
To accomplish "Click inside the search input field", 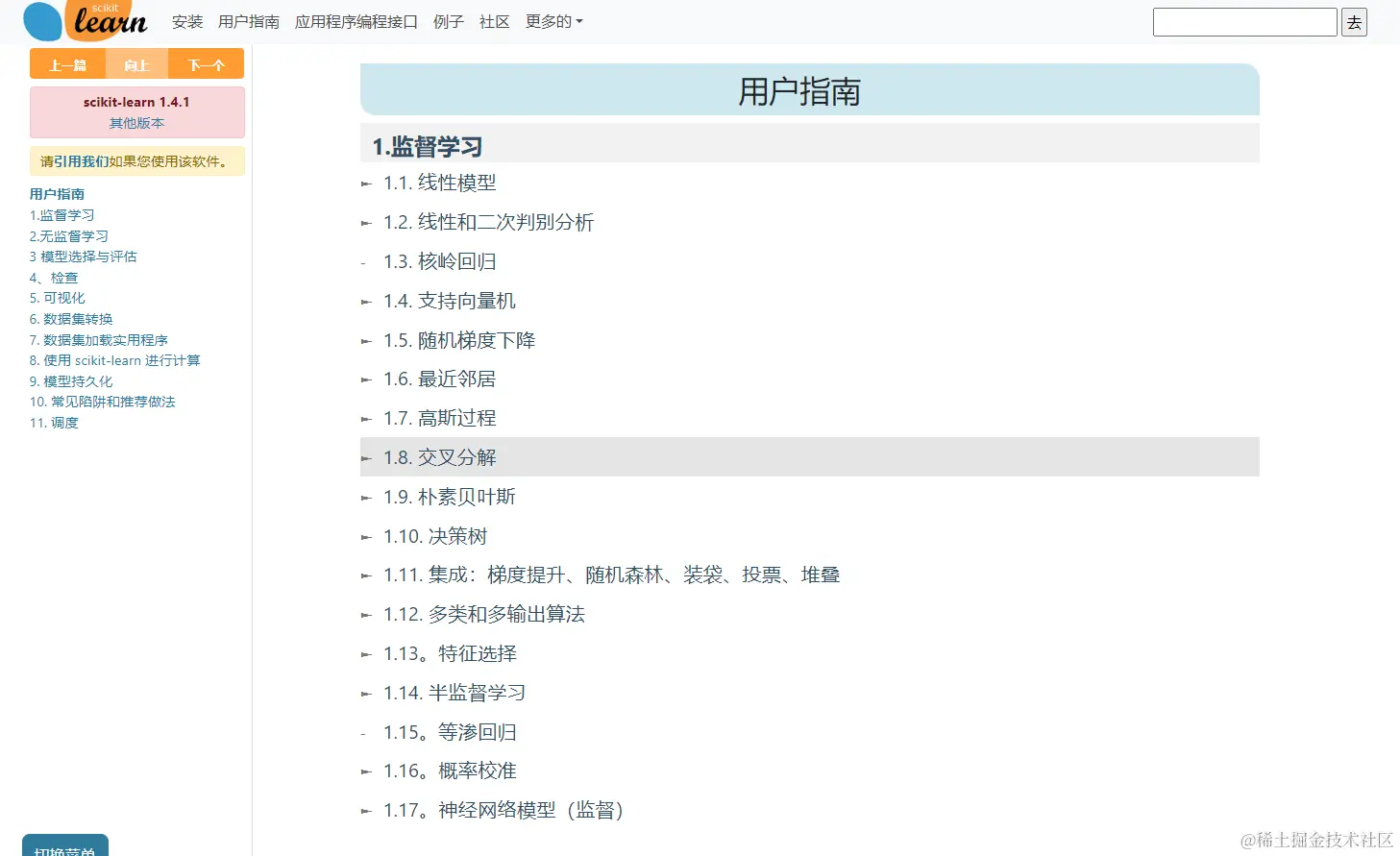I will click(x=1244, y=21).
